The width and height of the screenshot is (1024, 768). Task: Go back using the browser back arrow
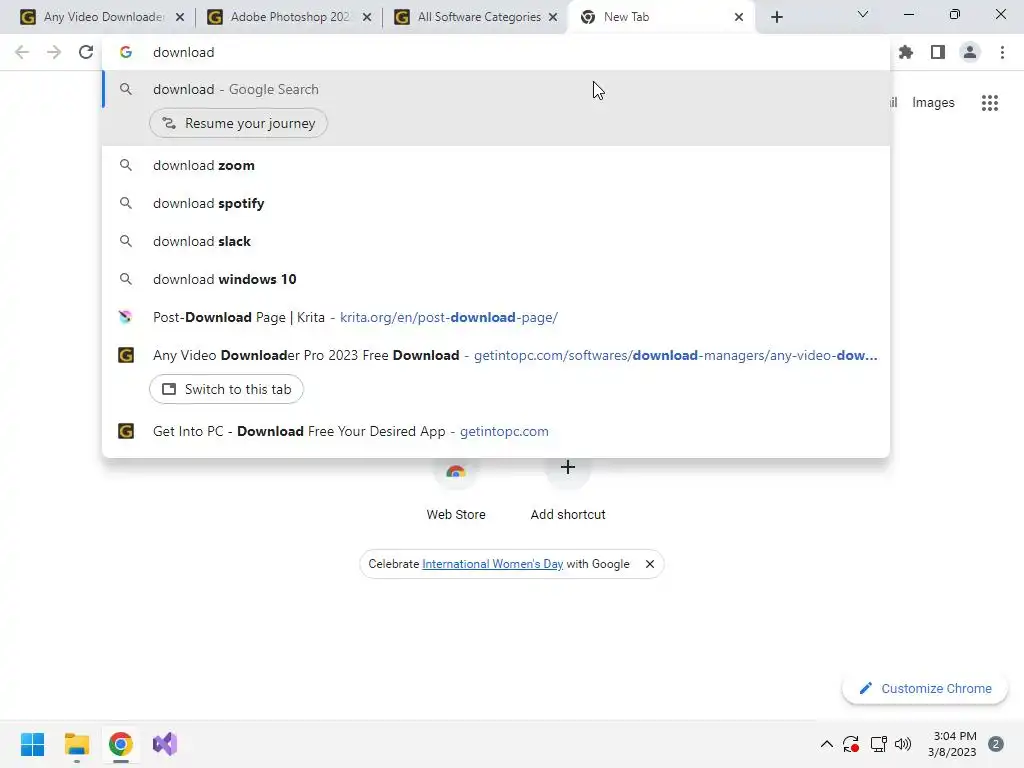click(x=22, y=52)
